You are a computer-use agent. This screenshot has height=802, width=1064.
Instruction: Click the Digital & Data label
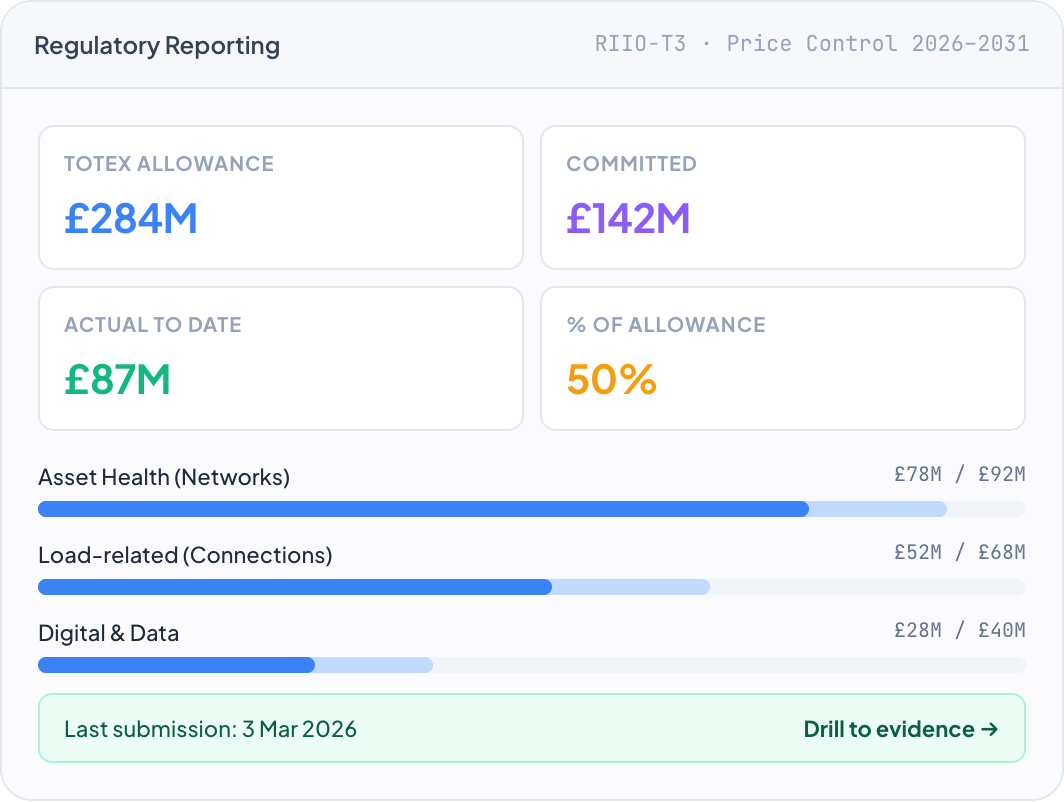109,633
